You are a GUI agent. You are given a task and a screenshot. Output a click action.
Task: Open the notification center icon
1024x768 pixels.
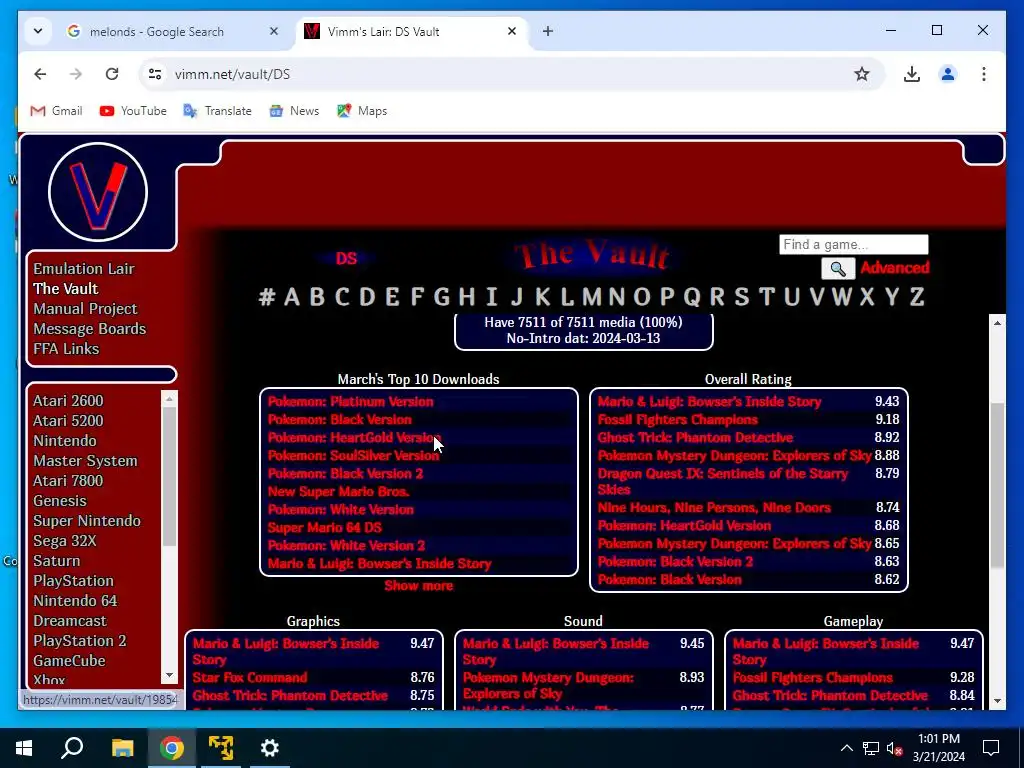(991, 748)
